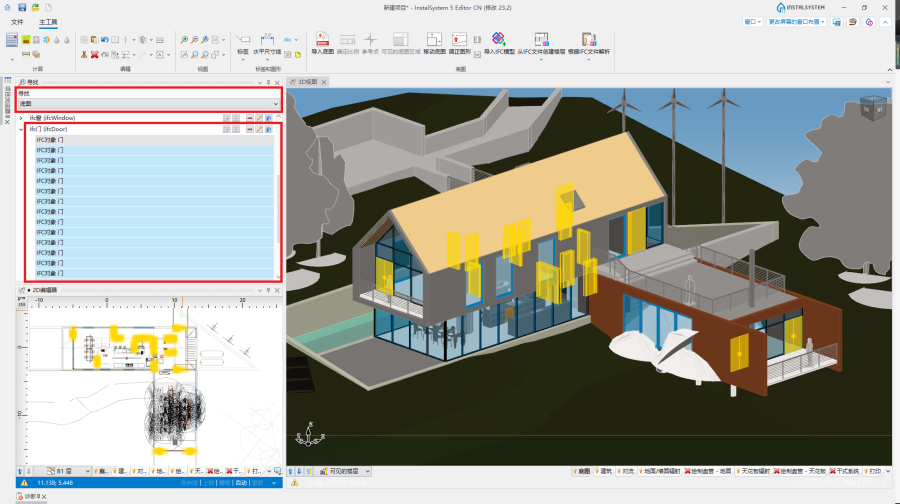Close the 2D编辑器 panel

277,290
